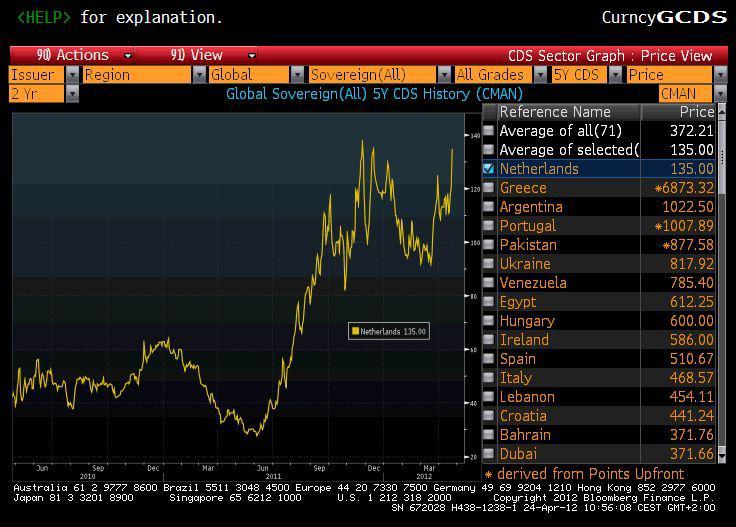Click the CMAN source field

(x=686, y=94)
